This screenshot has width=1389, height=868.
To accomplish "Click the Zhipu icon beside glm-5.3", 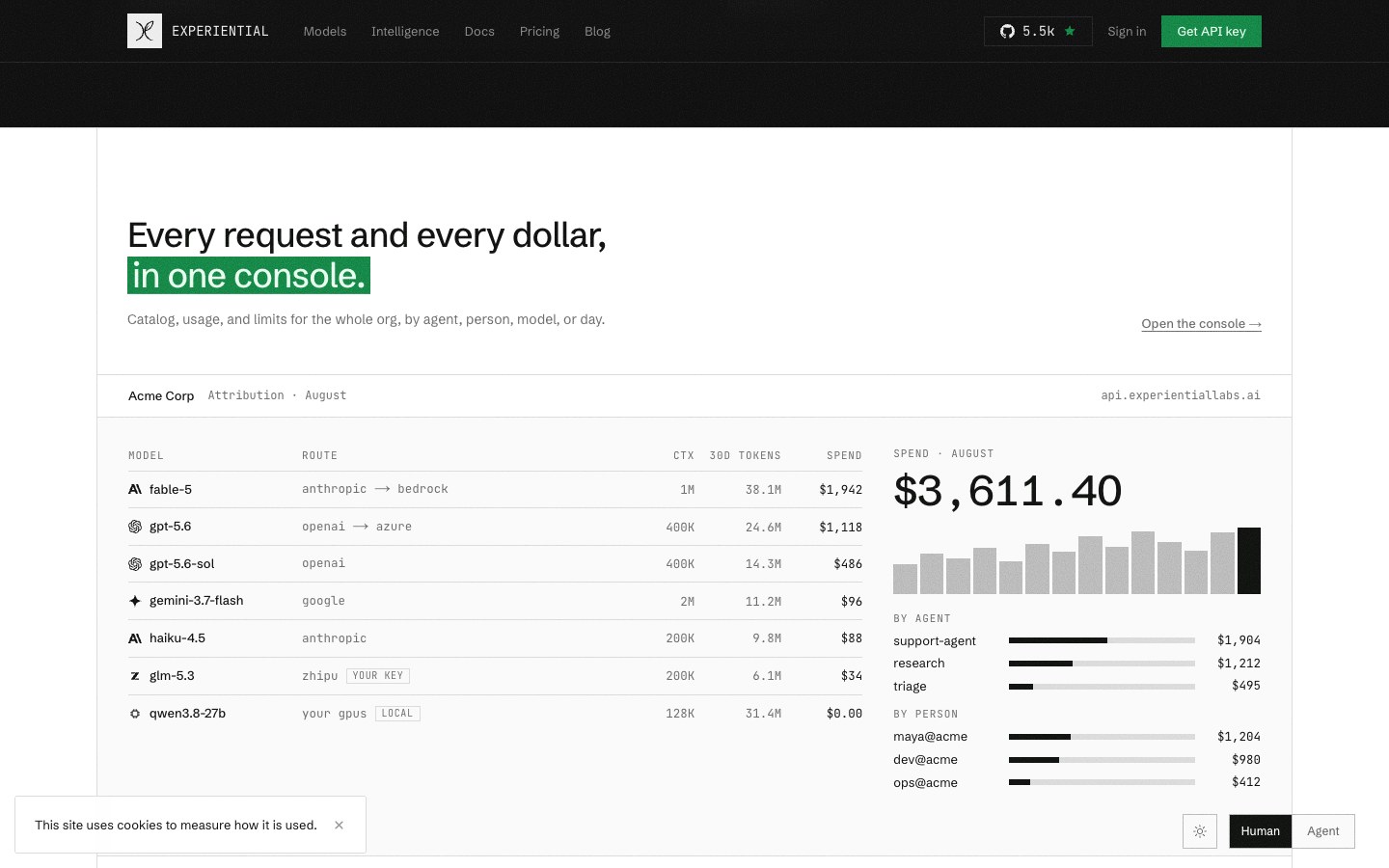I will point(135,676).
